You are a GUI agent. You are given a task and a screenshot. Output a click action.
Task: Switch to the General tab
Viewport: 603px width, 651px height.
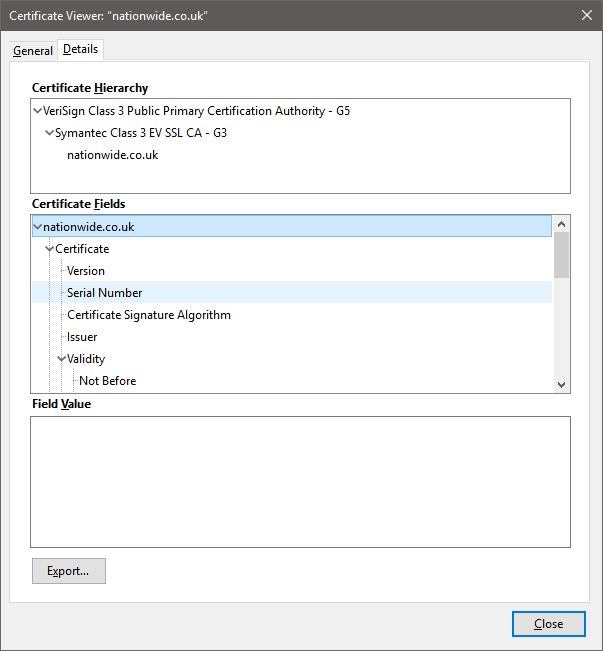33,51
